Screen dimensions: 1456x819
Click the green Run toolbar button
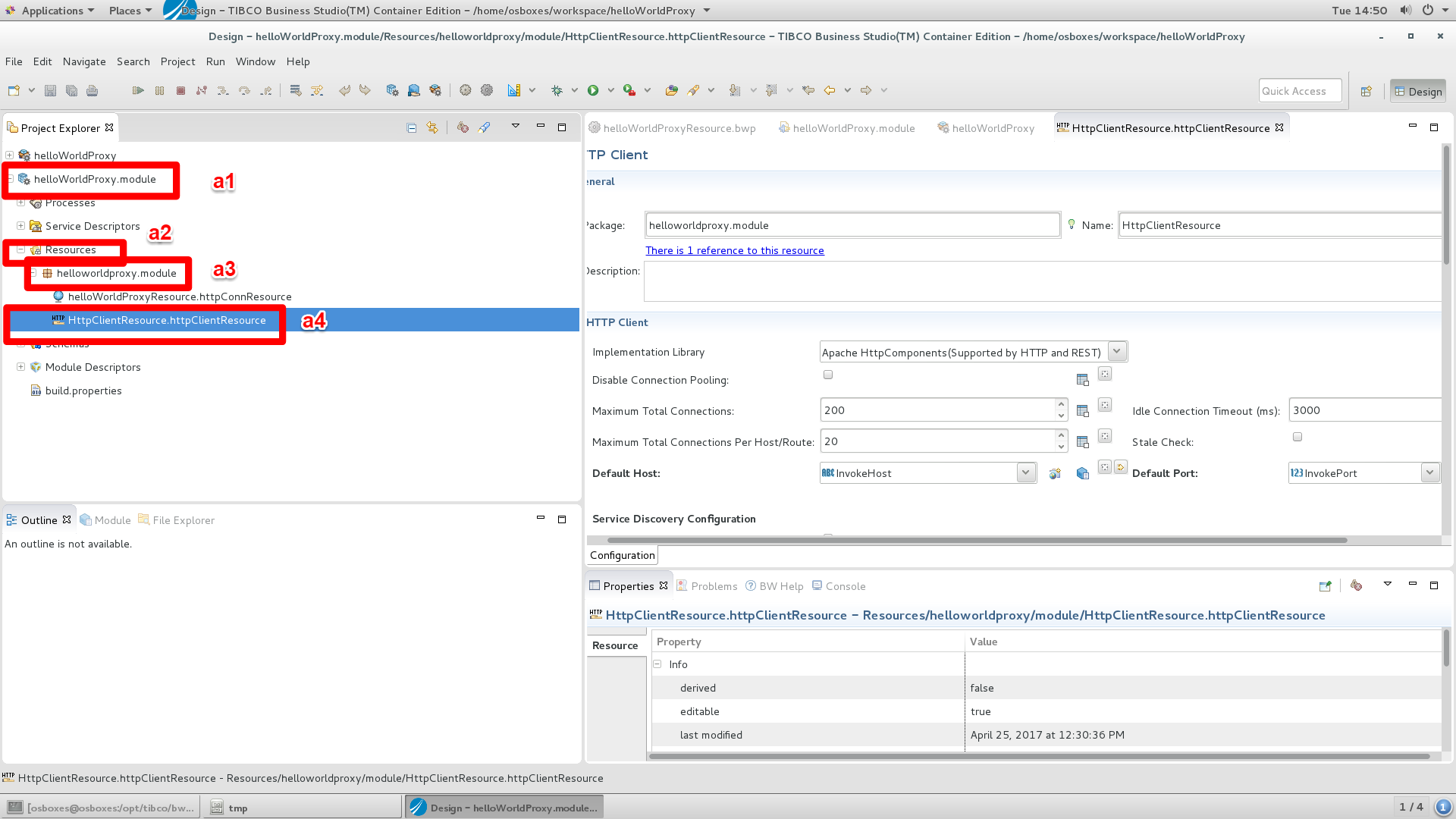click(x=593, y=90)
